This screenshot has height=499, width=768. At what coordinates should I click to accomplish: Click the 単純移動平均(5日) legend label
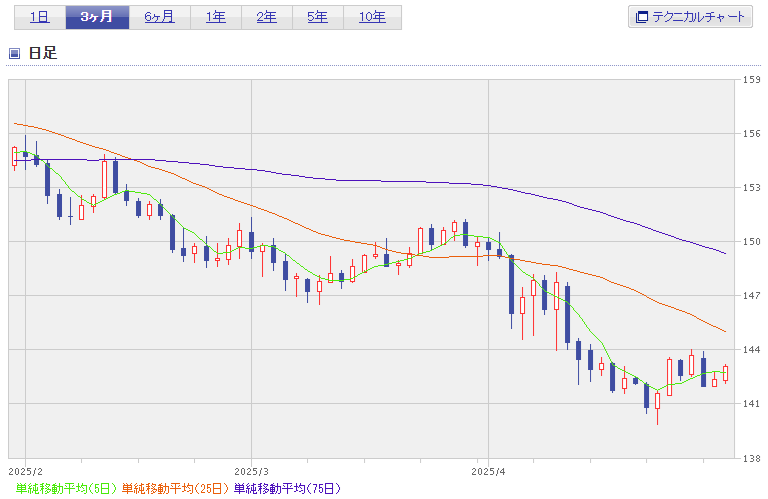pos(67,488)
